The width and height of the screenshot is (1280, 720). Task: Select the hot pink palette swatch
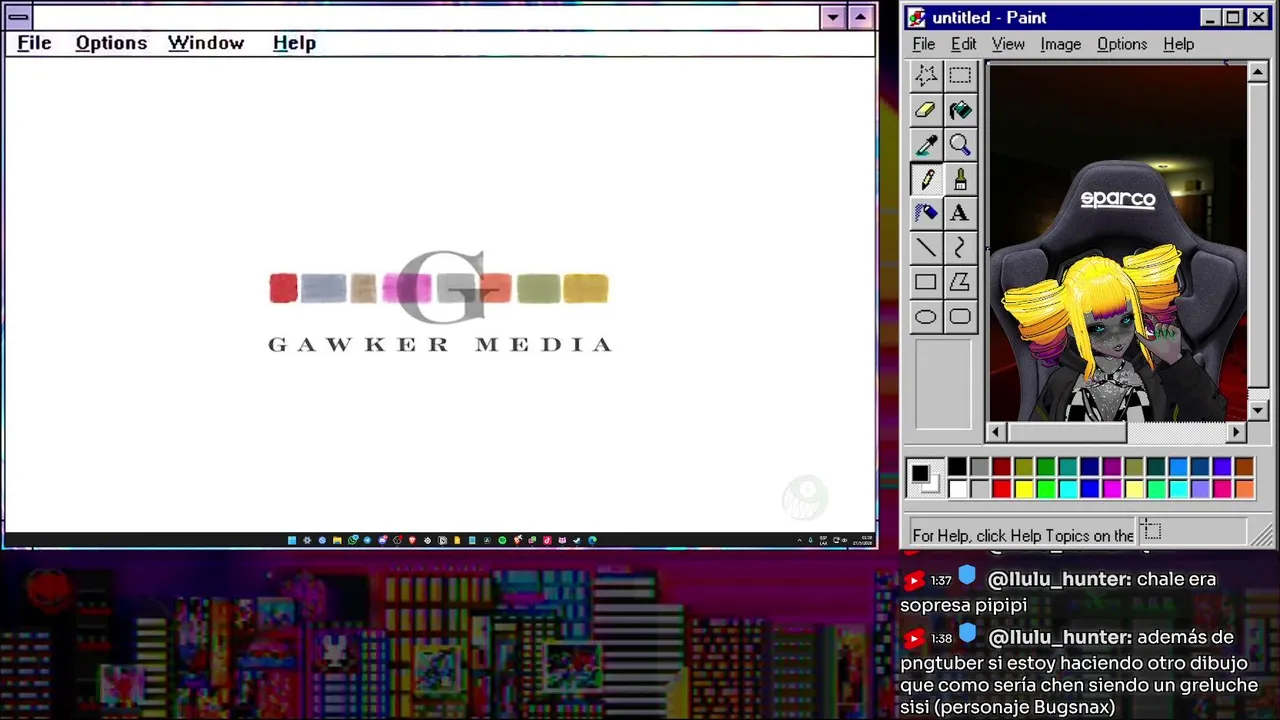tap(1222, 489)
